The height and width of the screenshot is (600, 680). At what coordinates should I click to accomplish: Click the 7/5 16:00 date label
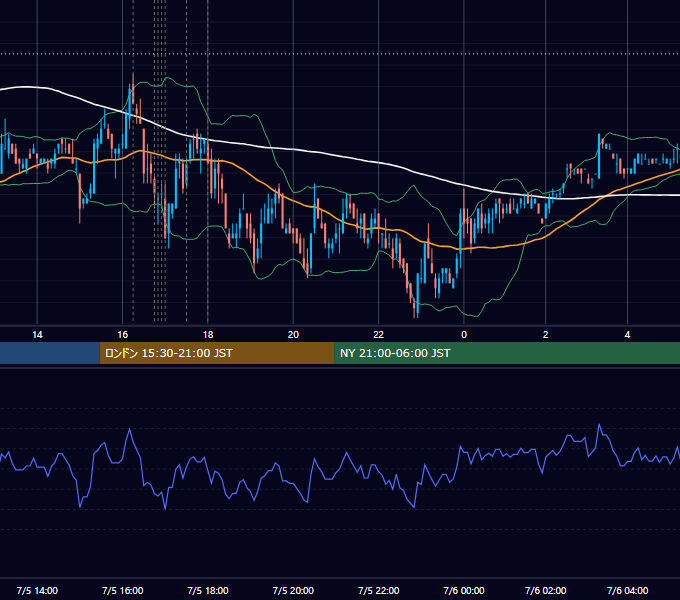pyautogui.click(x=123, y=590)
